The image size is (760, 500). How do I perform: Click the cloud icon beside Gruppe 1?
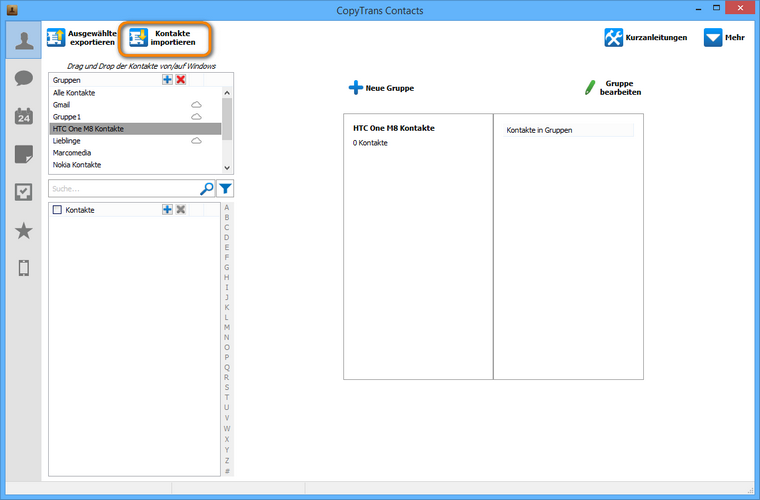pyautogui.click(x=196, y=117)
